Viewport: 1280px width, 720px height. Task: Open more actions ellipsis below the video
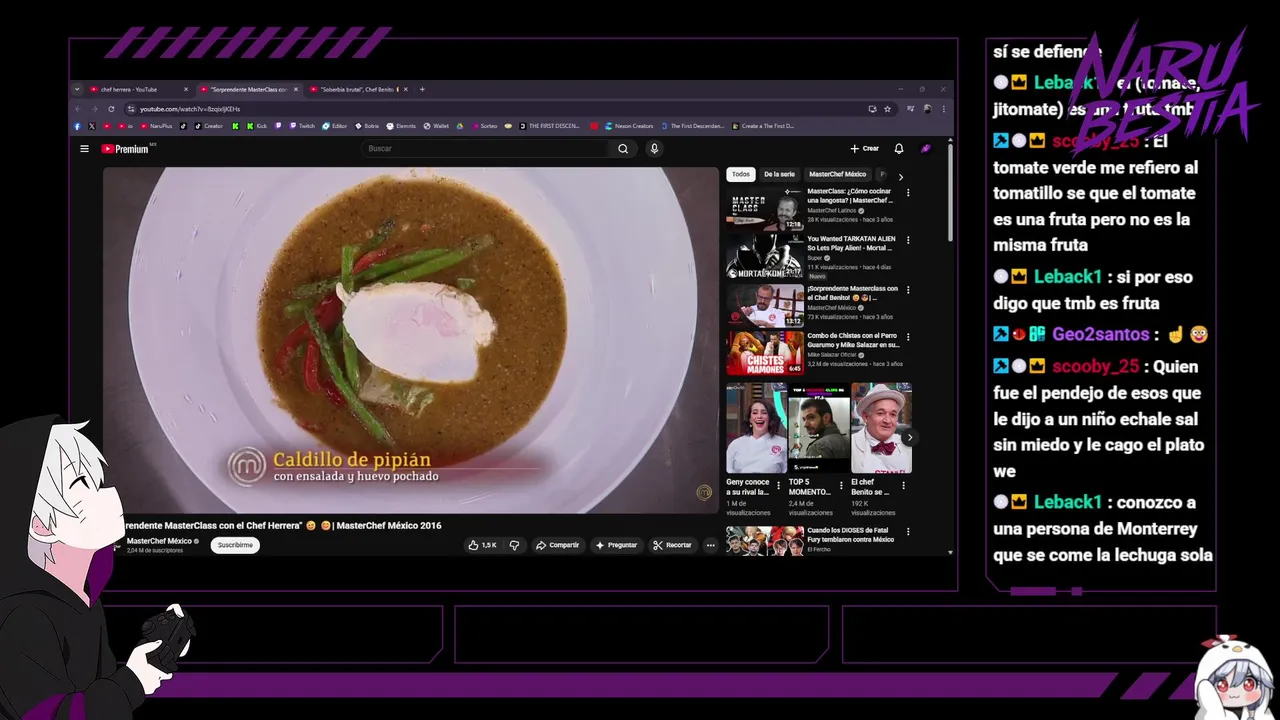point(711,545)
